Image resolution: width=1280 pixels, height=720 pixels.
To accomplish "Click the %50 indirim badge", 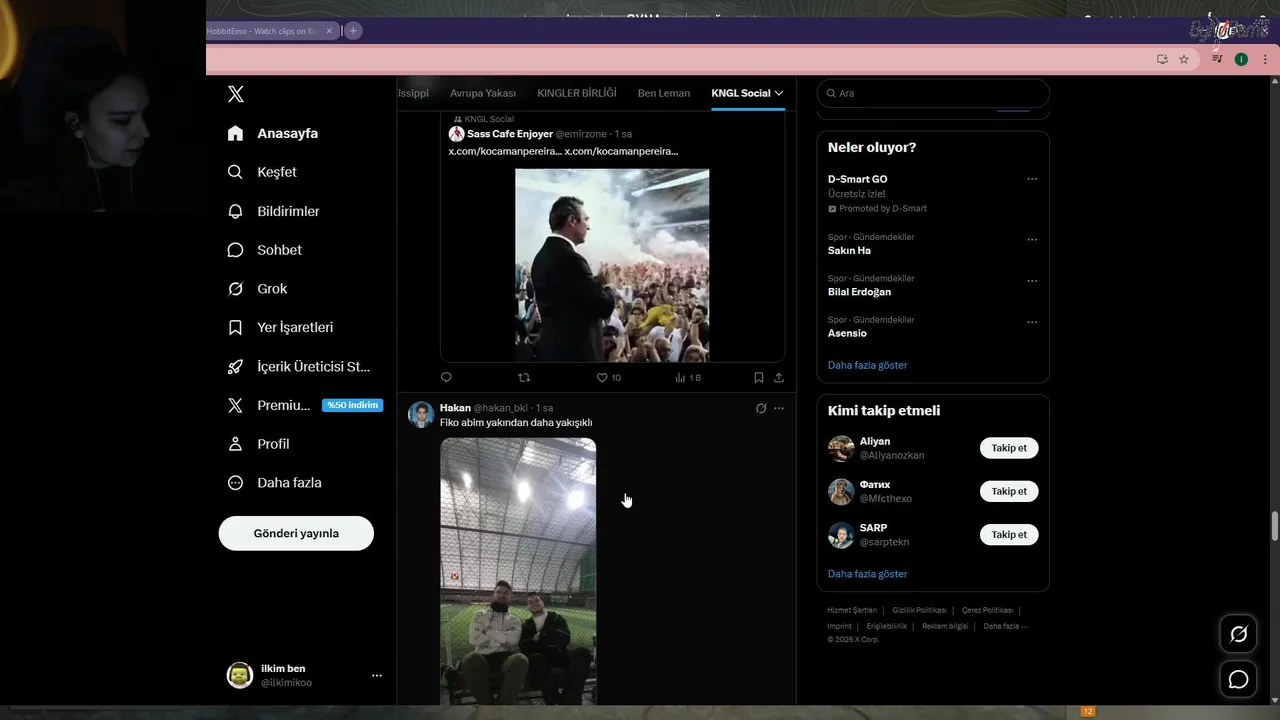I will (x=353, y=405).
